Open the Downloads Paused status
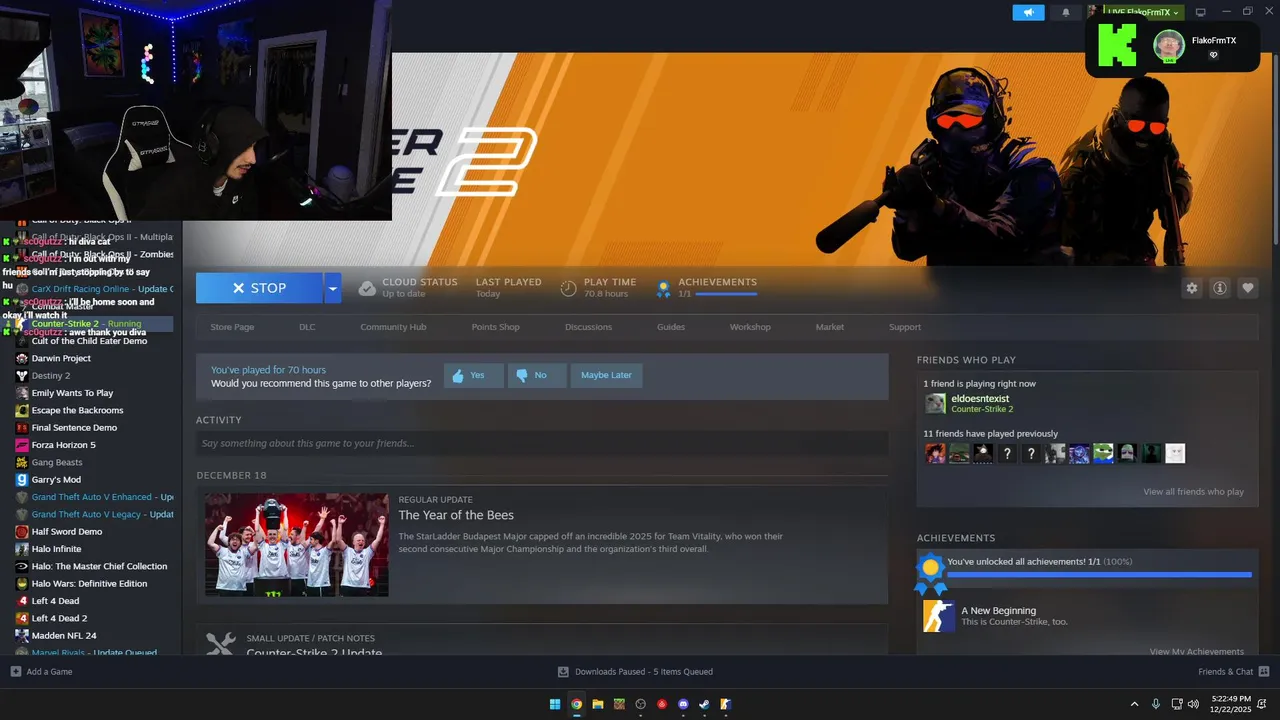Screen dimensions: 1280x720 pos(635,672)
